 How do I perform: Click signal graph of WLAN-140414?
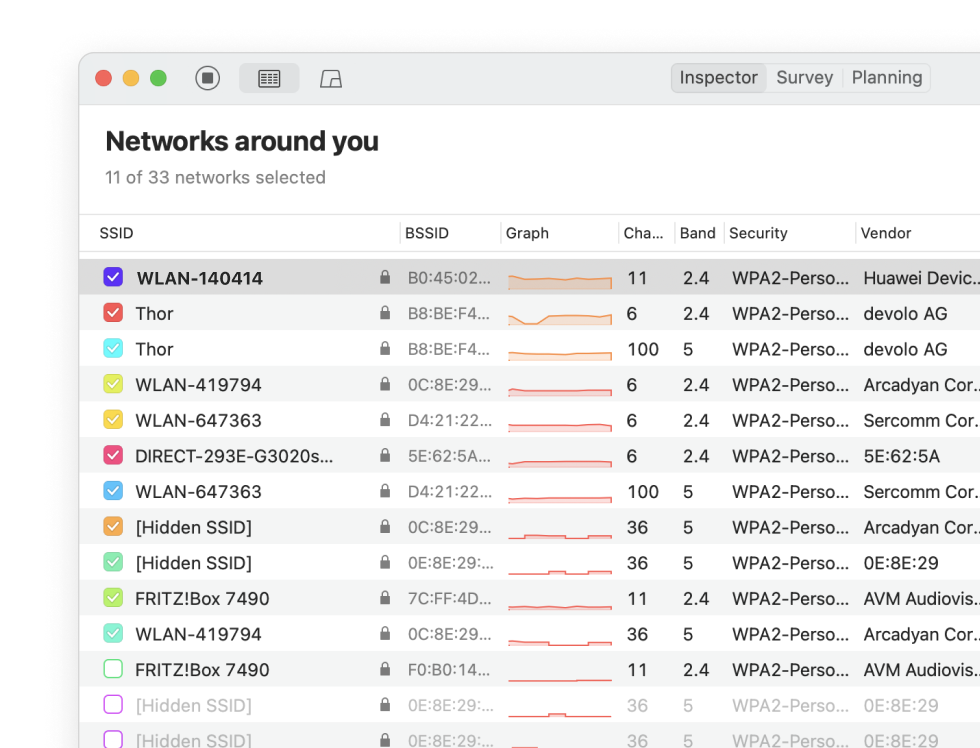[559, 279]
